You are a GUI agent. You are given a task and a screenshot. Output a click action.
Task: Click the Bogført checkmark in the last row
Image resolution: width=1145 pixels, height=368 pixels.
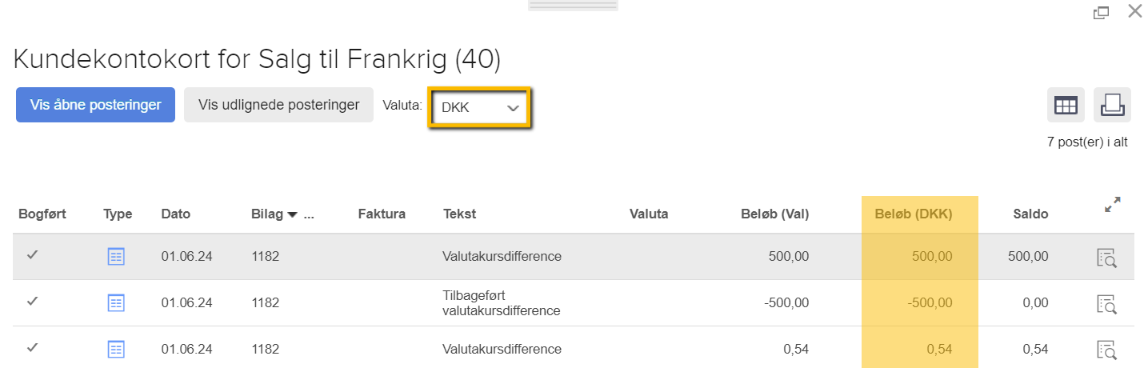tap(32, 348)
